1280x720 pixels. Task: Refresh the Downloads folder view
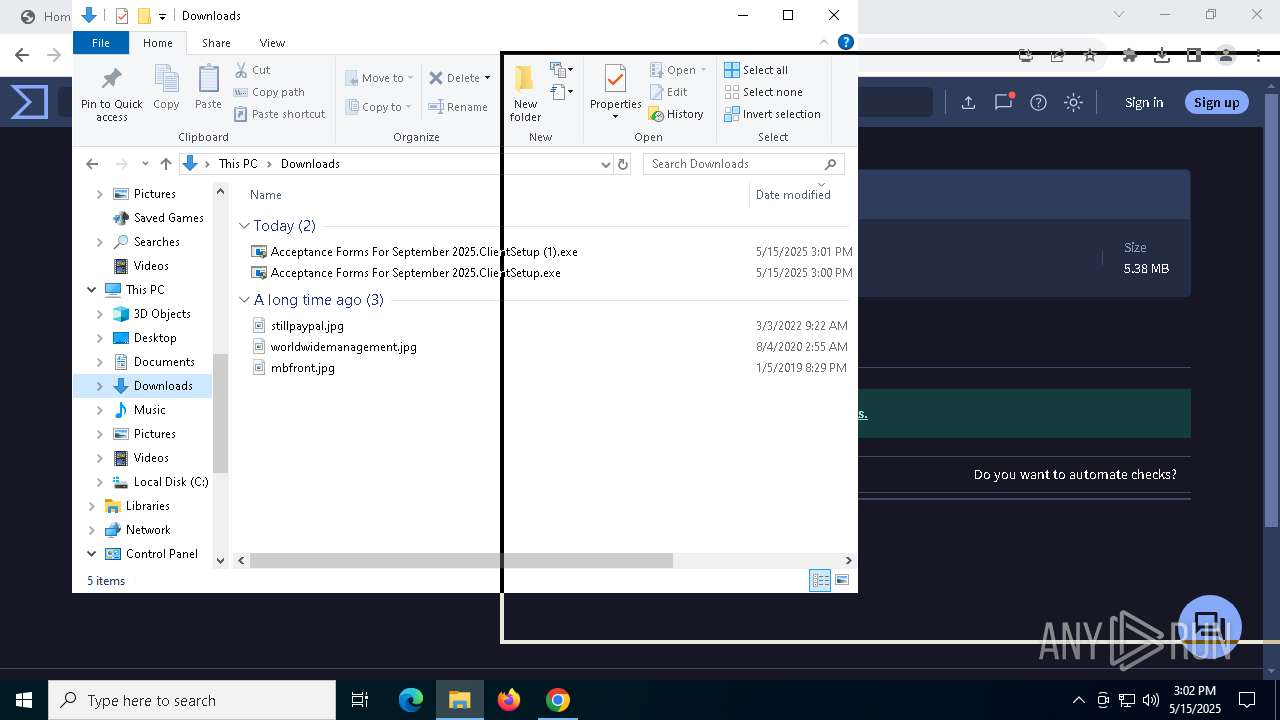tap(623, 164)
